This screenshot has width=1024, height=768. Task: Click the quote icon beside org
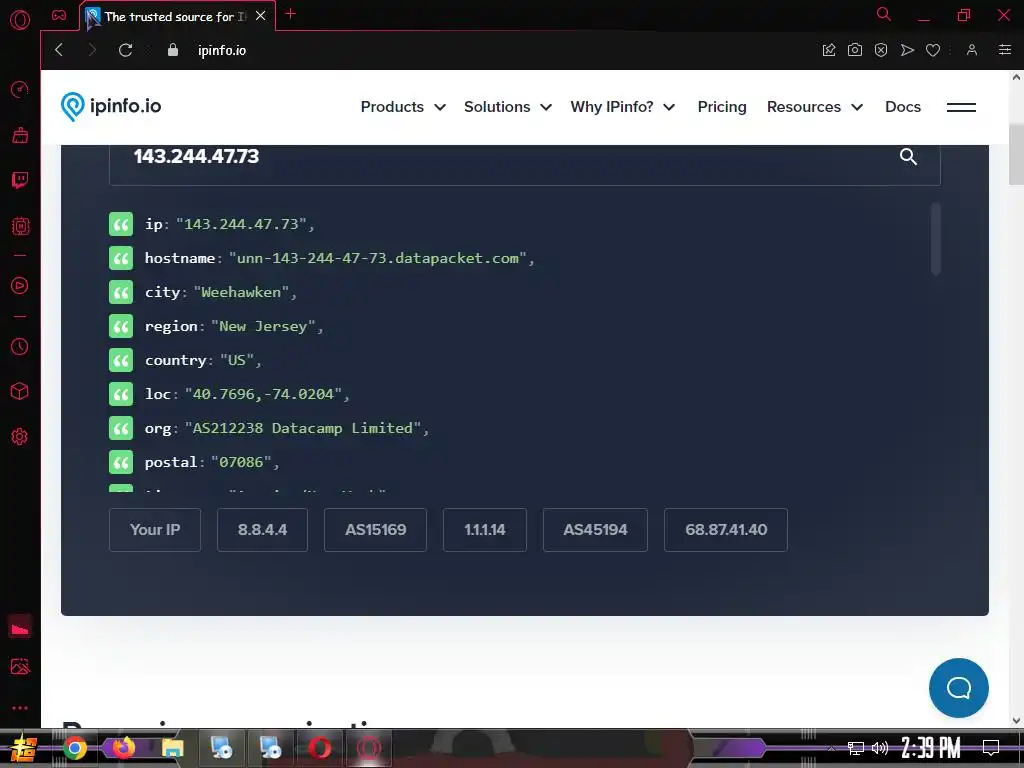(121, 428)
